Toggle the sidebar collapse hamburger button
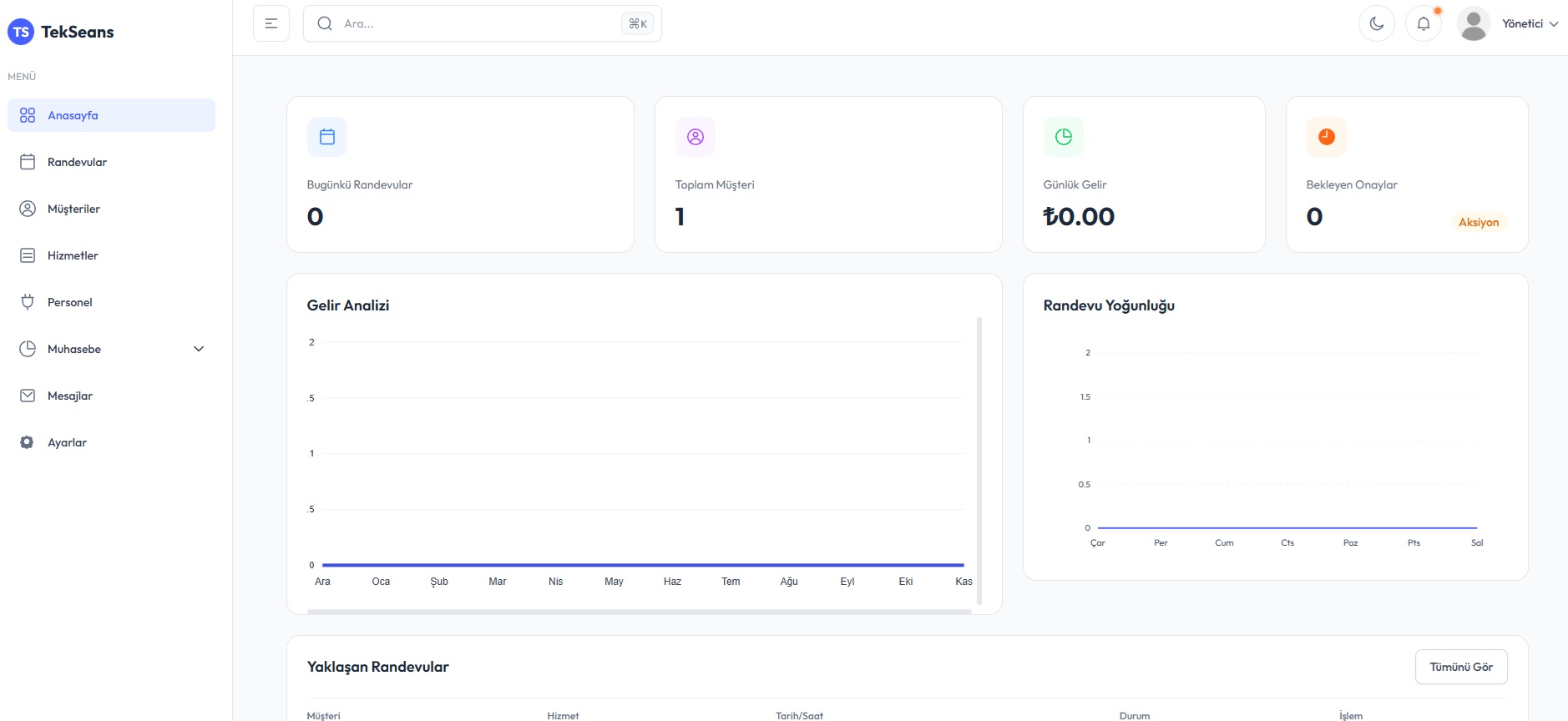 pos(271,23)
